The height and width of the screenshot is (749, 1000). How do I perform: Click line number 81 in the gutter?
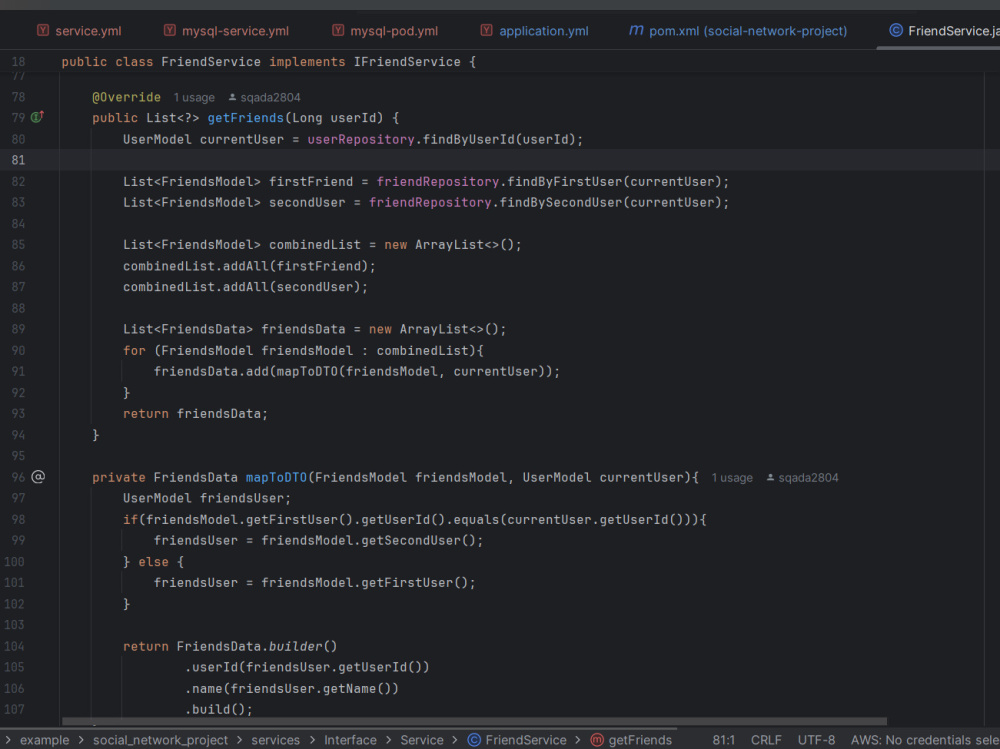coord(18,160)
